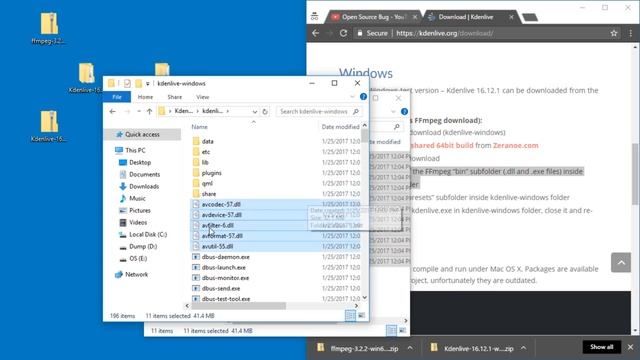Click the Explorer help question mark icon
This screenshot has height=360, width=640.
(x=363, y=97)
